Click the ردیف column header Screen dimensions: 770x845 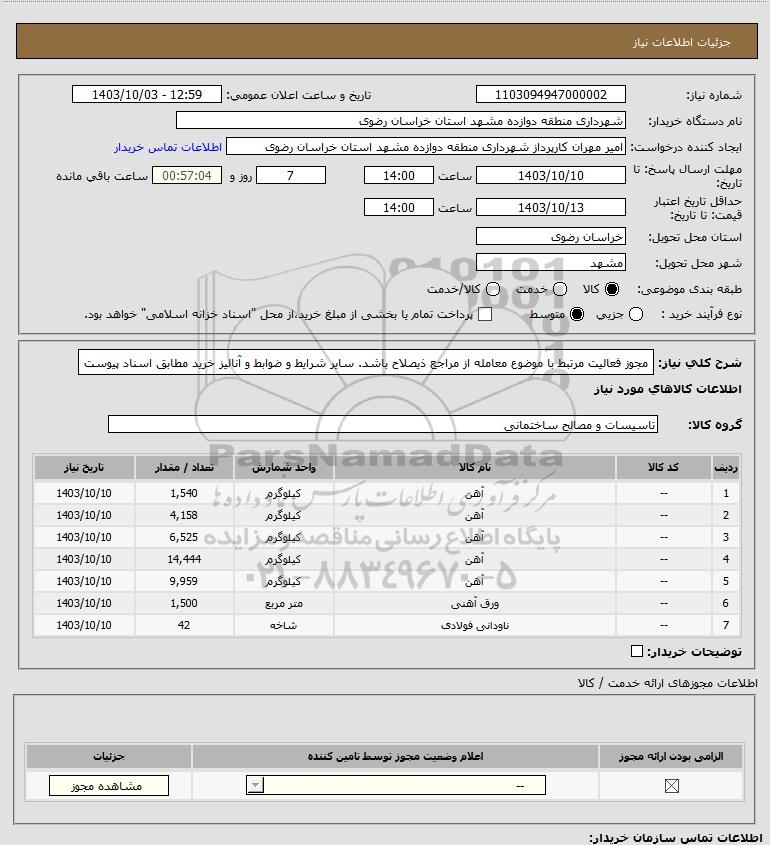click(x=725, y=467)
